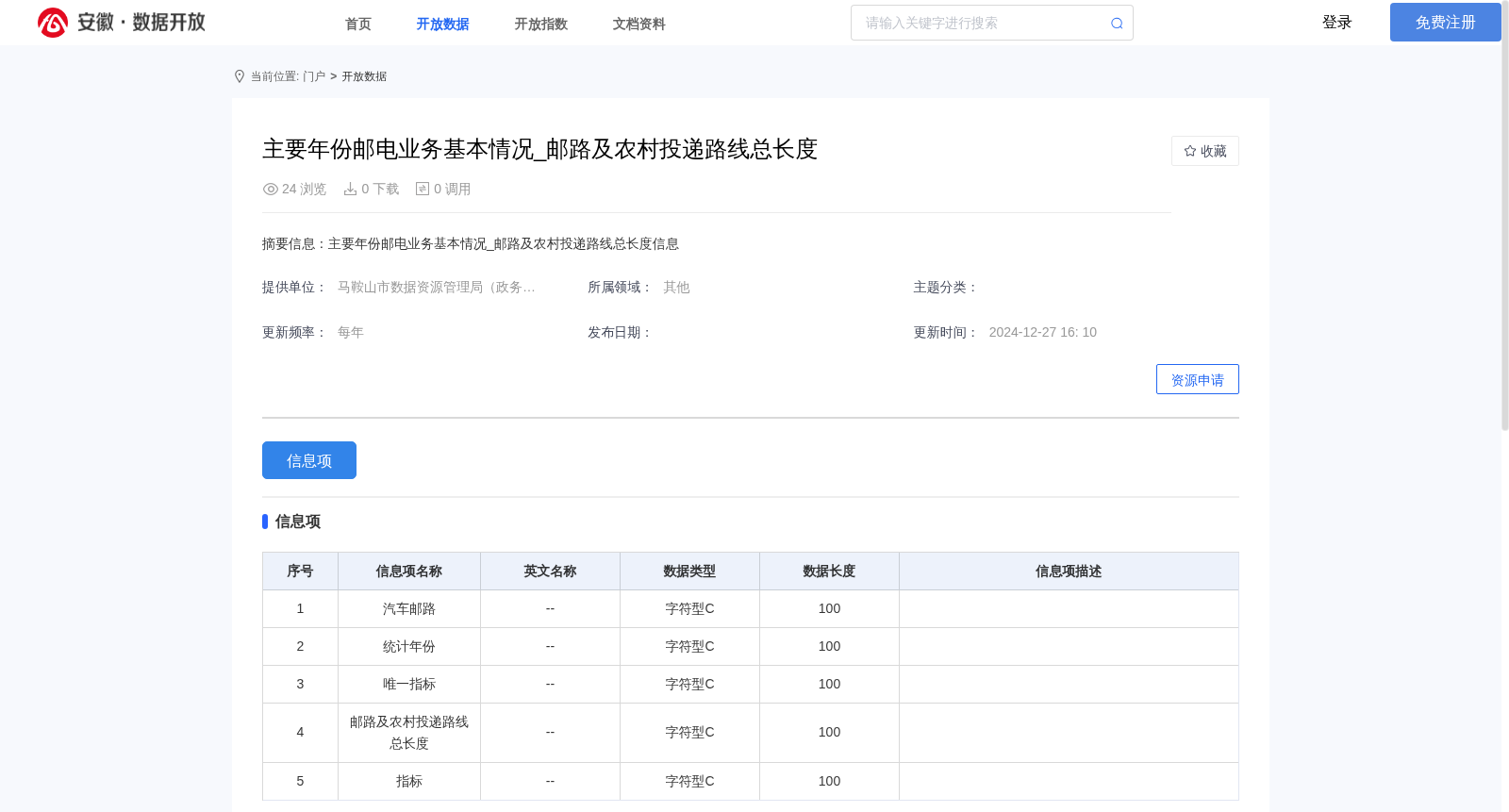The height and width of the screenshot is (812, 1509).
Task: Click the 信息项描述 column header
Action: pyautogui.click(x=1069, y=571)
